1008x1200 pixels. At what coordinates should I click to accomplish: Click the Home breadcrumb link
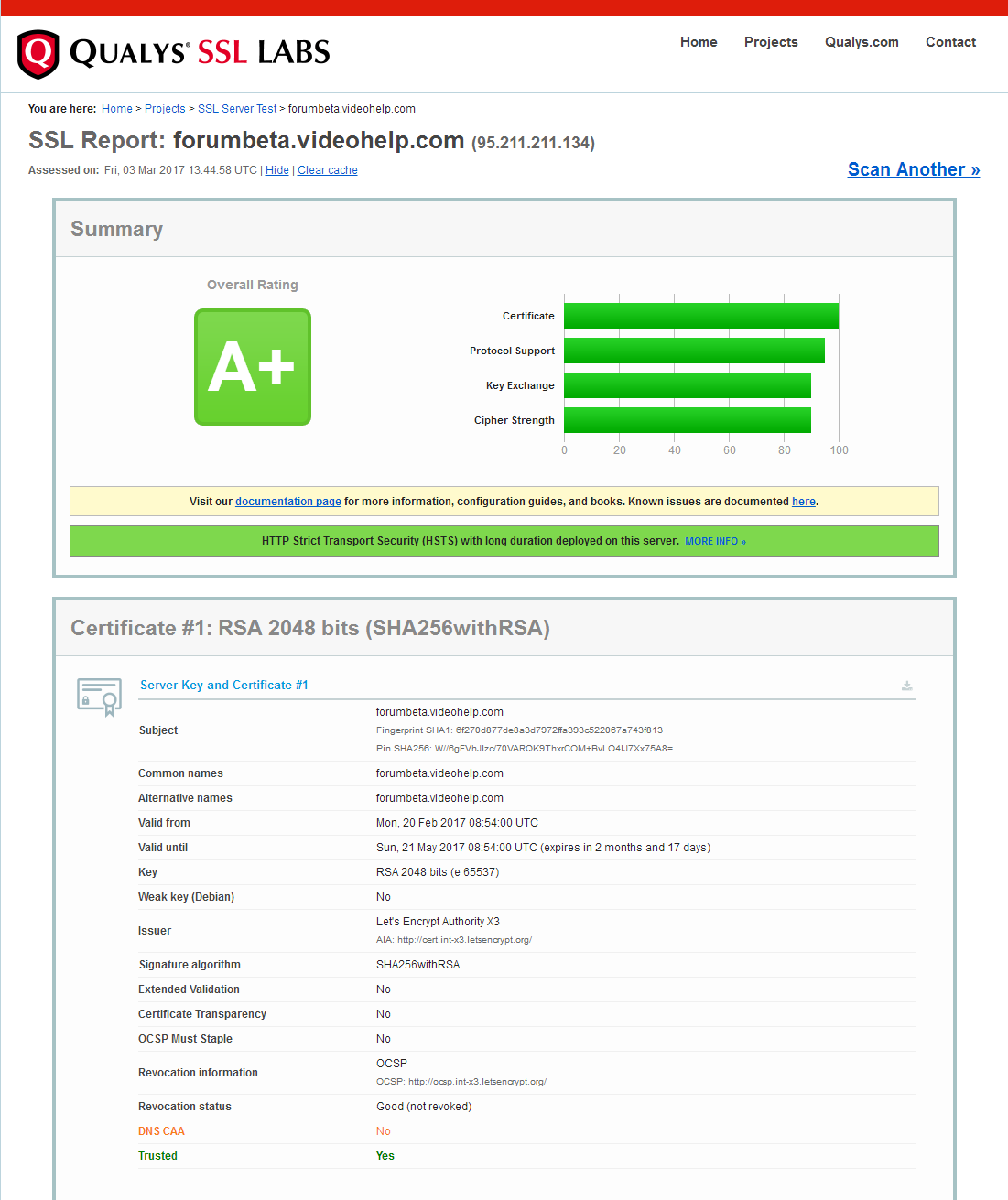coord(117,109)
